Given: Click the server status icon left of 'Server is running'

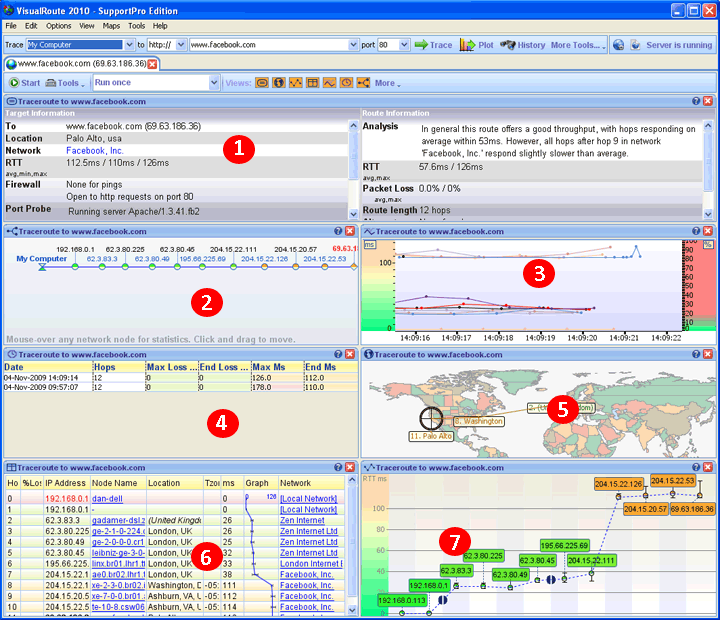Looking at the screenshot, I should pyautogui.click(x=636, y=45).
